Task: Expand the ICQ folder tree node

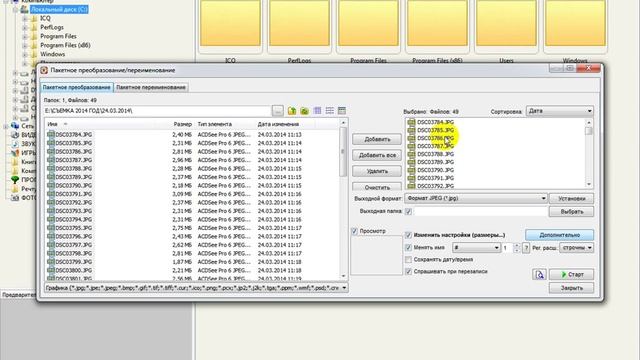Action: pyautogui.click(x=25, y=18)
